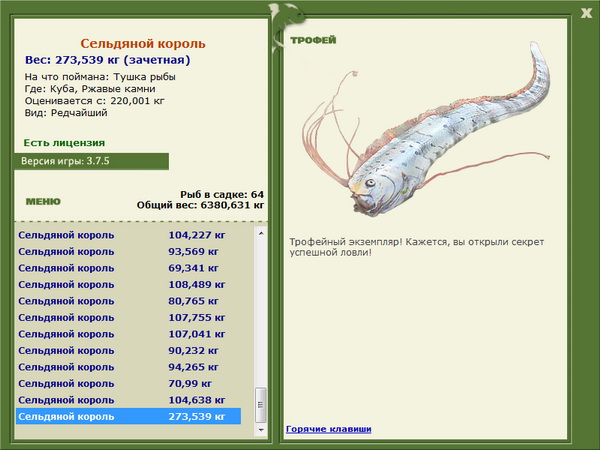Choose the 108,489 кг fish row
Screen dimensions: 600x450
(x=129, y=284)
